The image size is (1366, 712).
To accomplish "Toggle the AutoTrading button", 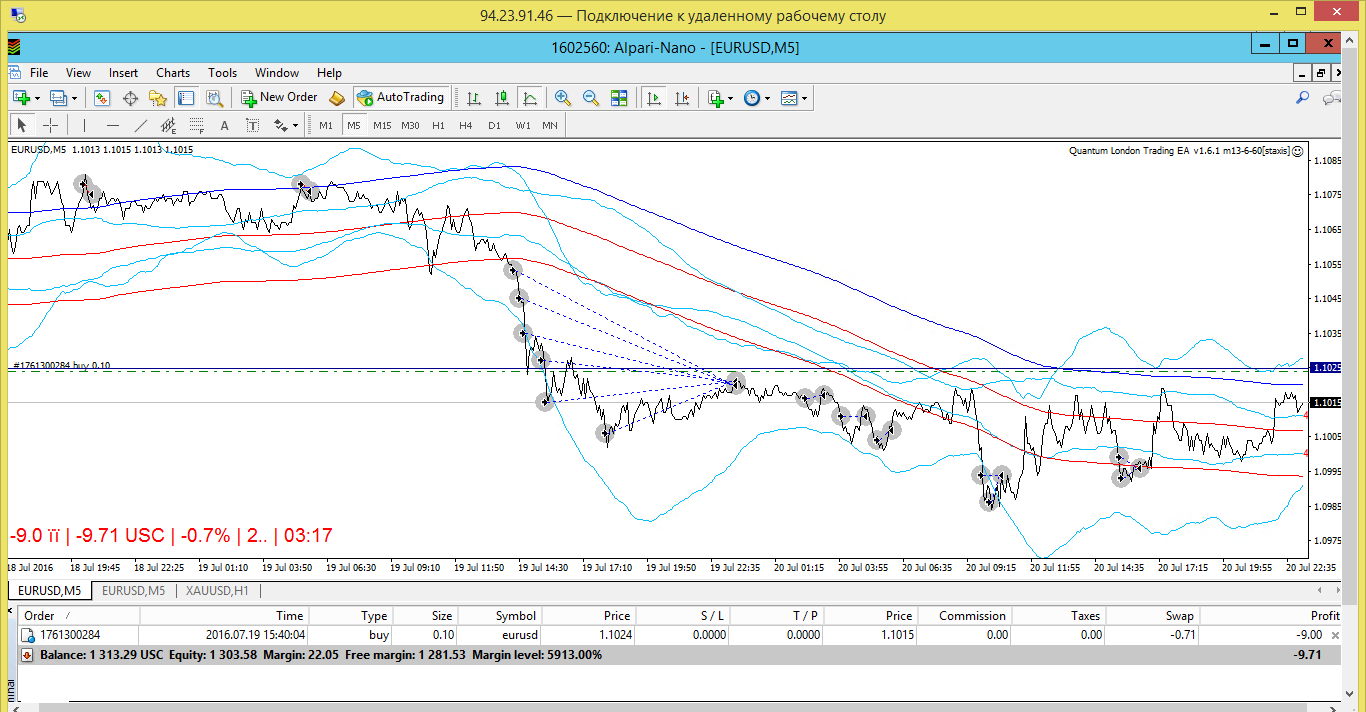I will click(400, 97).
